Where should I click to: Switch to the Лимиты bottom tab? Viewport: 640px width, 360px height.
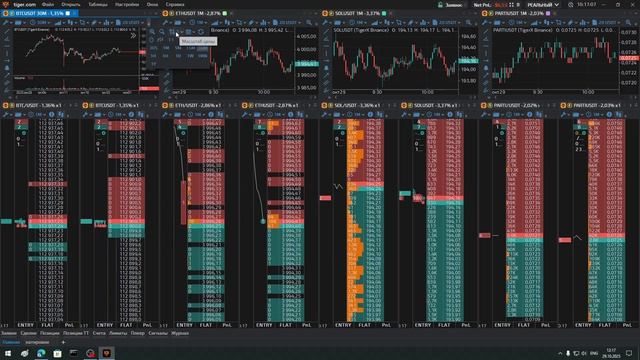point(118,333)
